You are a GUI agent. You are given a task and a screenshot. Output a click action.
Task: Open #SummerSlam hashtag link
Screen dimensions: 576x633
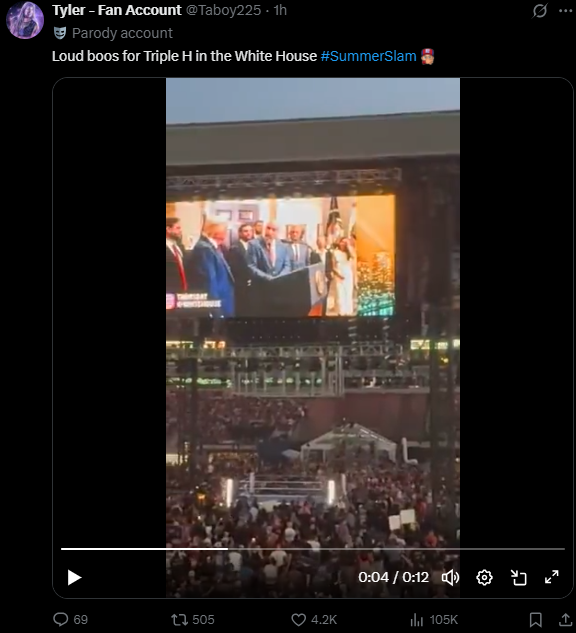(x=368, y=56)
